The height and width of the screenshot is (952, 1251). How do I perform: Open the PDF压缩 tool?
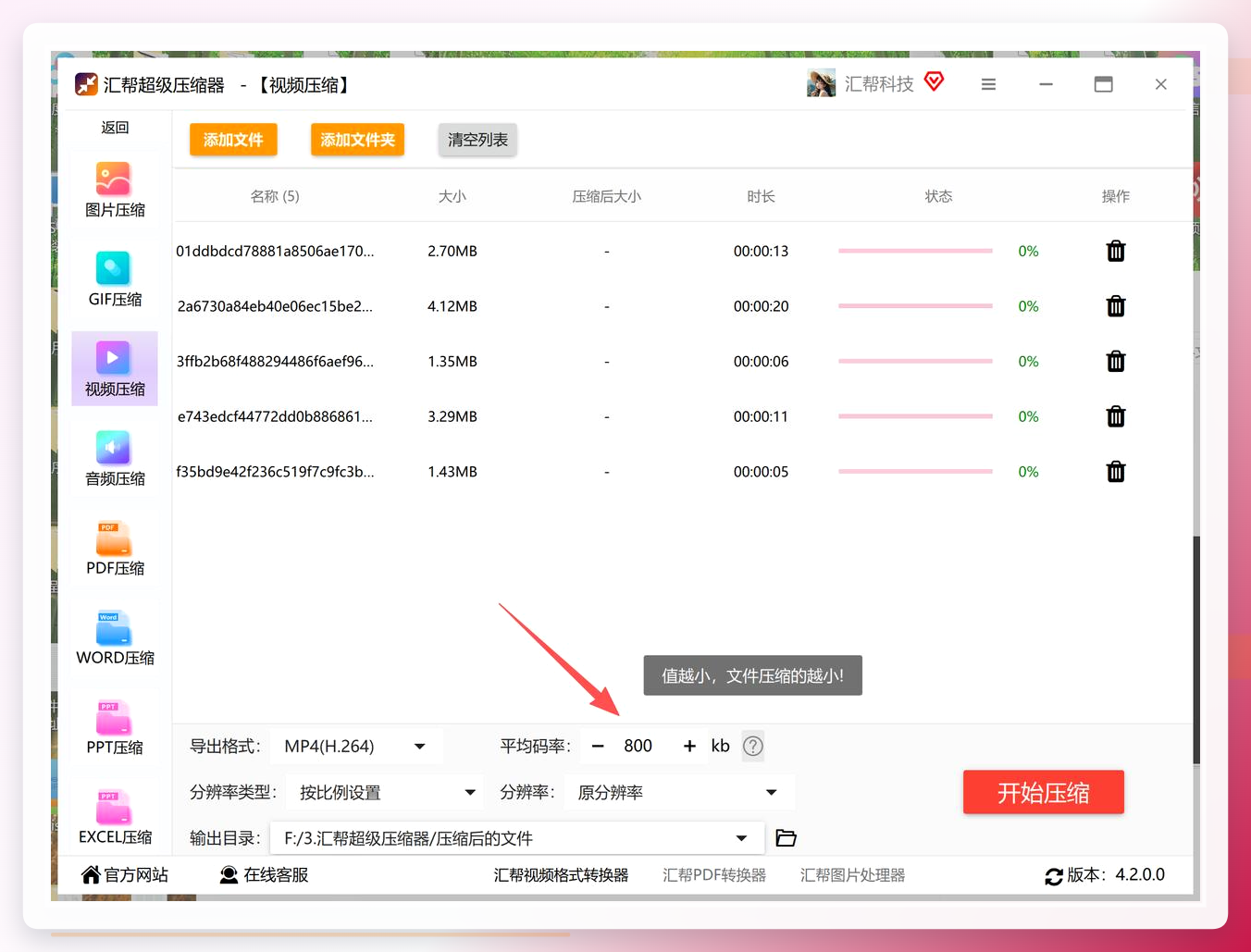click(x=115, y=549)
